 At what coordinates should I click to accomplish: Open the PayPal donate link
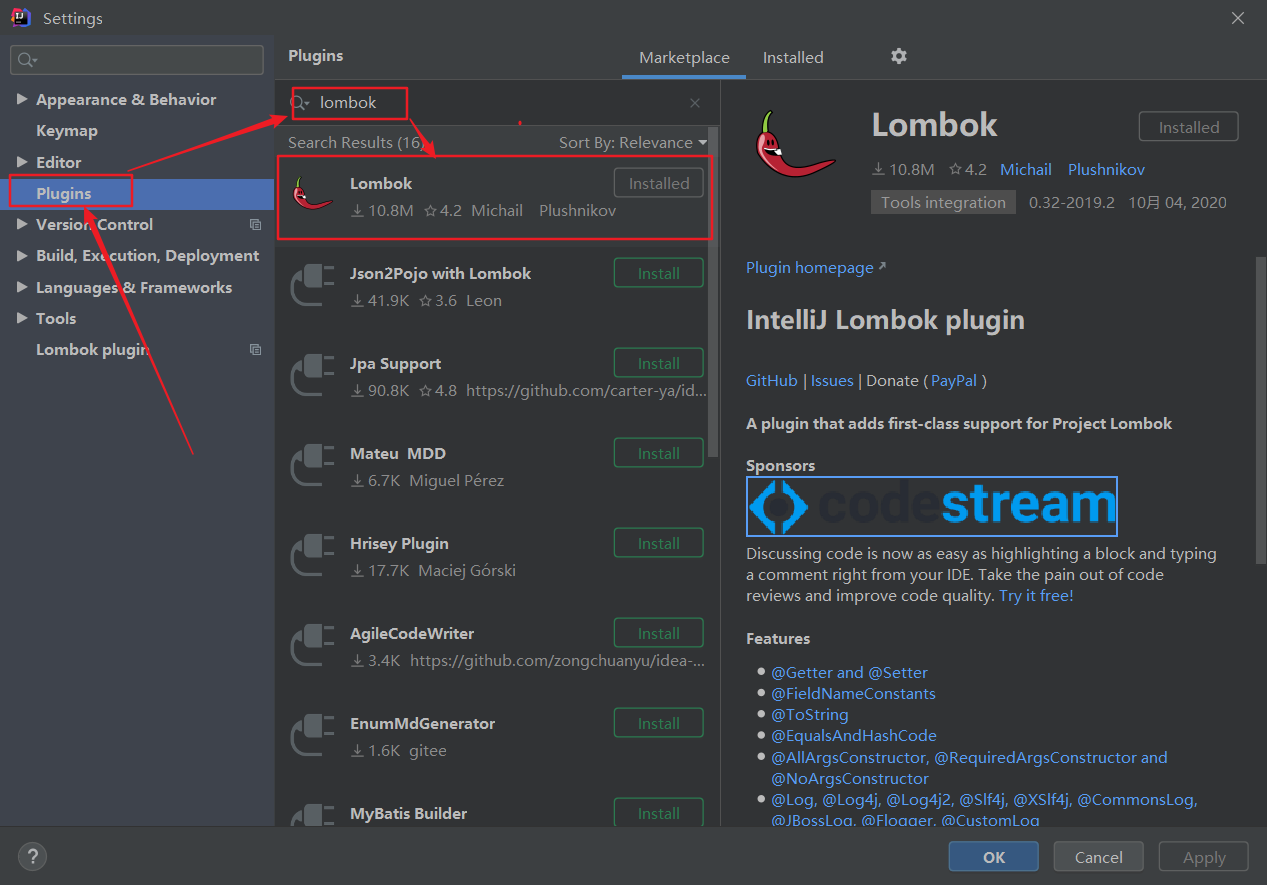(955, 380)
